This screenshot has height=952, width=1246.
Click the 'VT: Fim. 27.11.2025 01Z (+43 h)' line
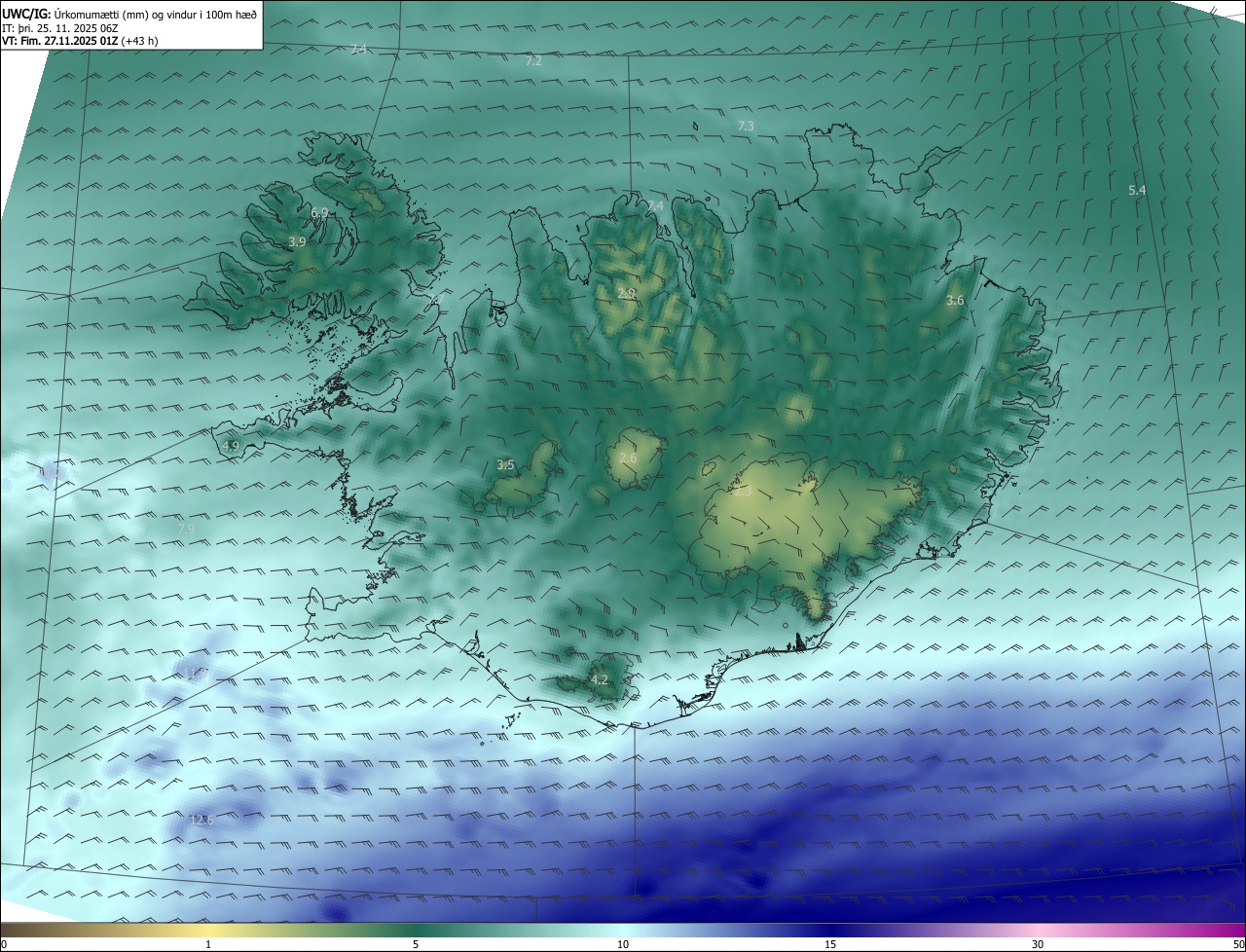tap(80, 41)
